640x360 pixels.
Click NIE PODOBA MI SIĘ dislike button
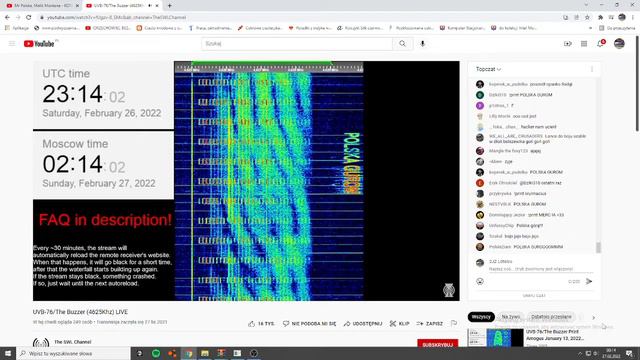309,324
